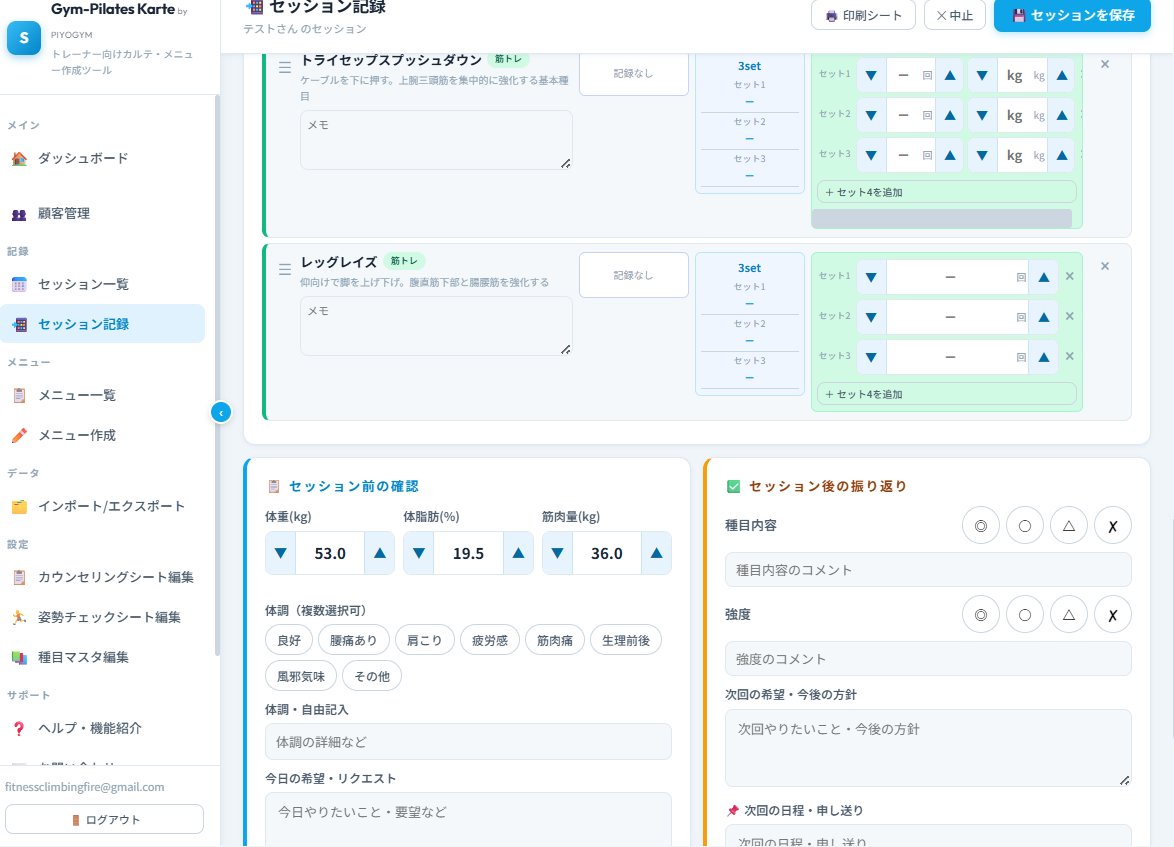
Task: Toggle the 疲労感 condition chip
Action: (490, 640)
